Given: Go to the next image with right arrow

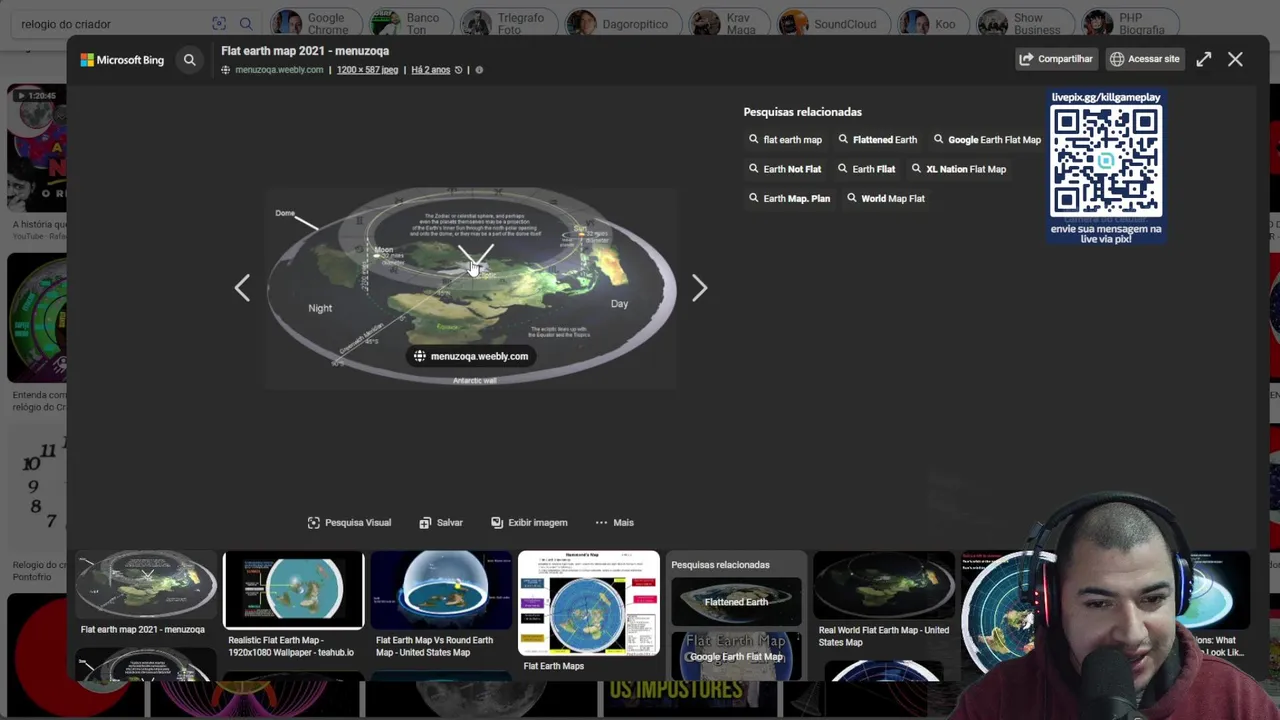Looking at the screenshot, I should (699, 288).
